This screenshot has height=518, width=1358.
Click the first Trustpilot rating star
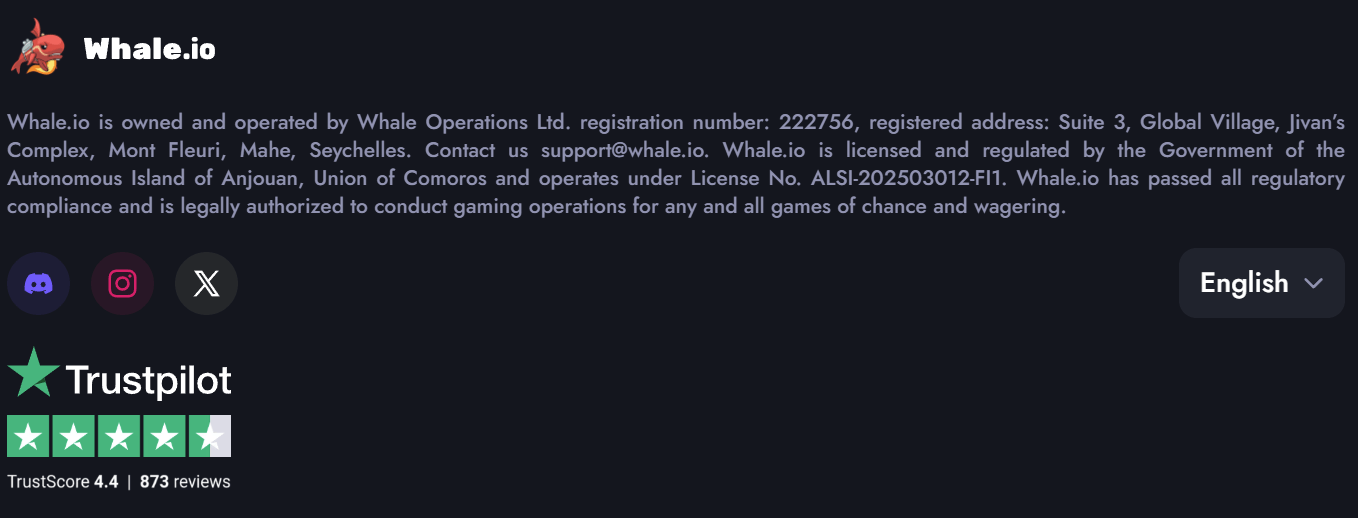click(x=29, y=436)
